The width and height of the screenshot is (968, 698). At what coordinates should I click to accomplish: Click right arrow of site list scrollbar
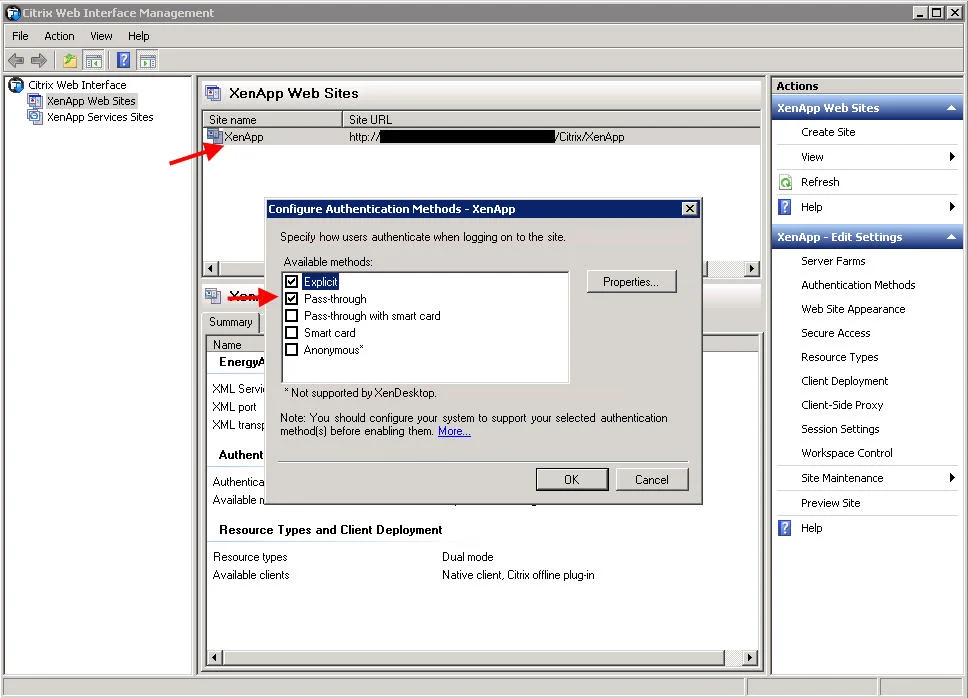click(751, 268)
